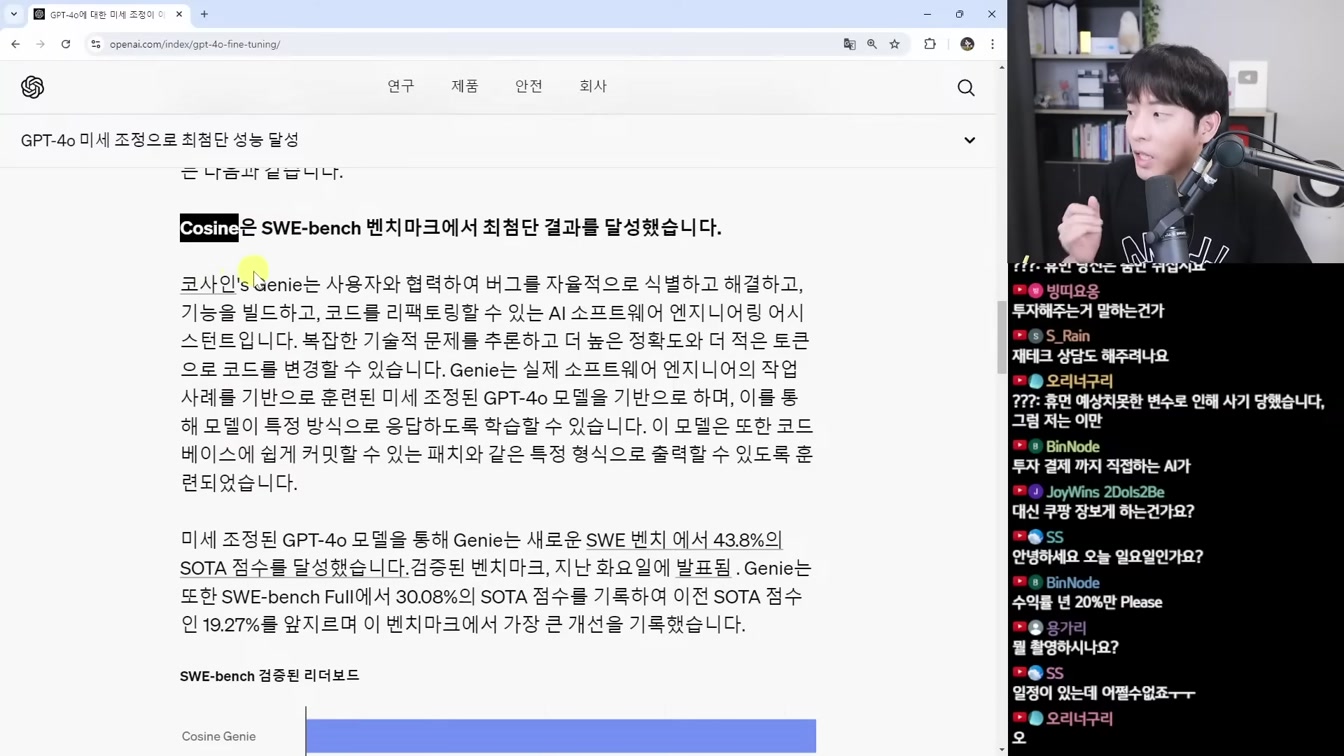Click the chat username JoyWins 2Dols2Be
This screenshot has height=756, width=1344.
[x=1105, y=492]
